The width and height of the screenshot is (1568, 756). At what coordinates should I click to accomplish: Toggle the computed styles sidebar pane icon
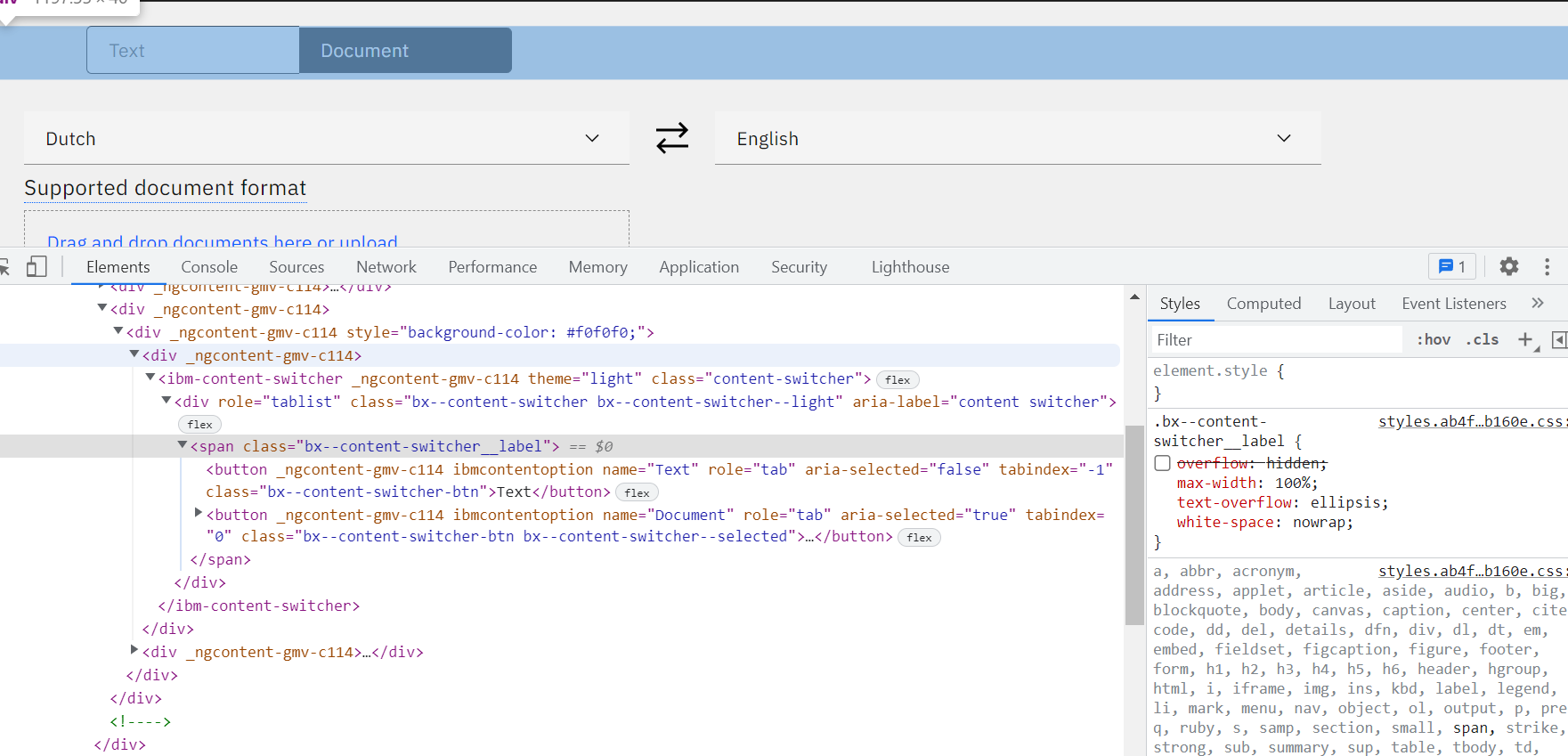[x=1559, y=339]
